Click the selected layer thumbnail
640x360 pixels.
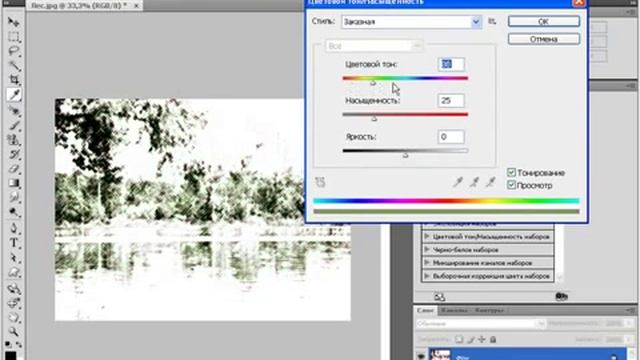coord(440,355)
